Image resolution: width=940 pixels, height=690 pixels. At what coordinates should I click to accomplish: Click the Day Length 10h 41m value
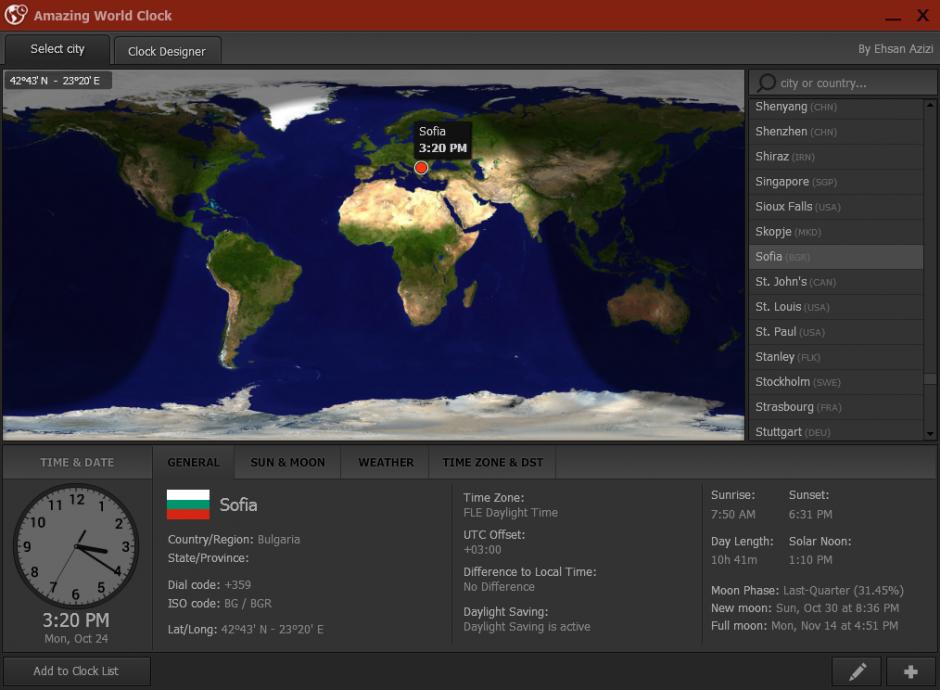pyautogui.click(x=734, y=560)
